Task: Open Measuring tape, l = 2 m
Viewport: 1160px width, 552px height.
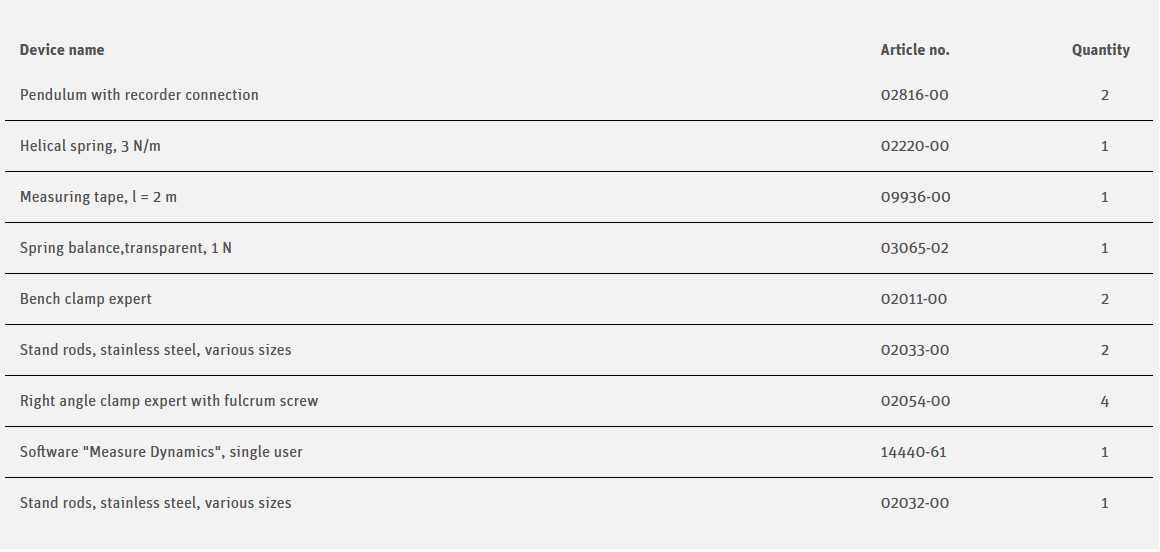Action: pyautogui.click(x=98, y=197)
